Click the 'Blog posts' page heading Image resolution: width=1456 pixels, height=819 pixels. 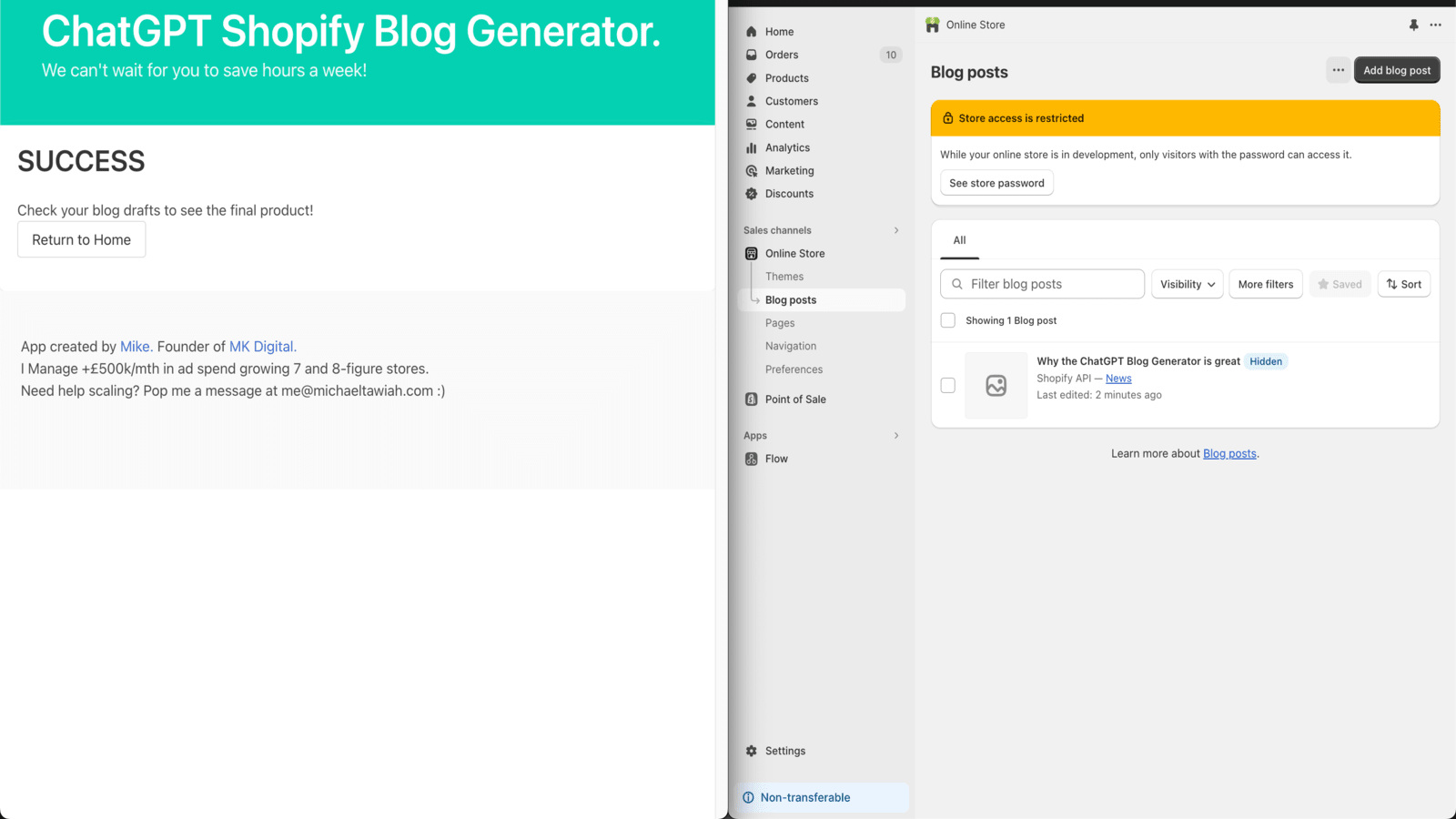969,72
